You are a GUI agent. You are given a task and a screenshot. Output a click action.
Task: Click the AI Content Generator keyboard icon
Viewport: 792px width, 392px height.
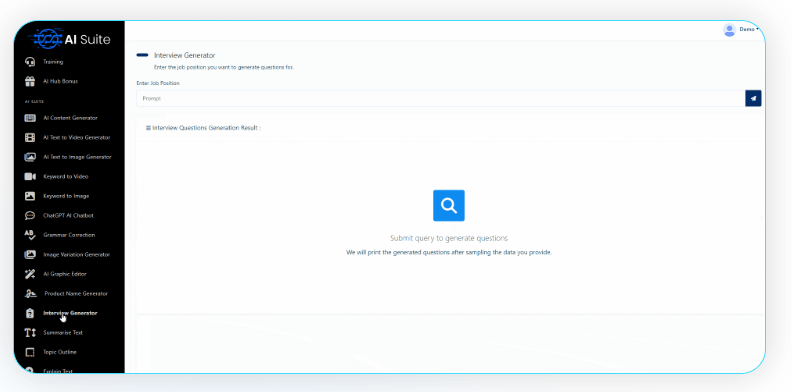tap(30, 118)
